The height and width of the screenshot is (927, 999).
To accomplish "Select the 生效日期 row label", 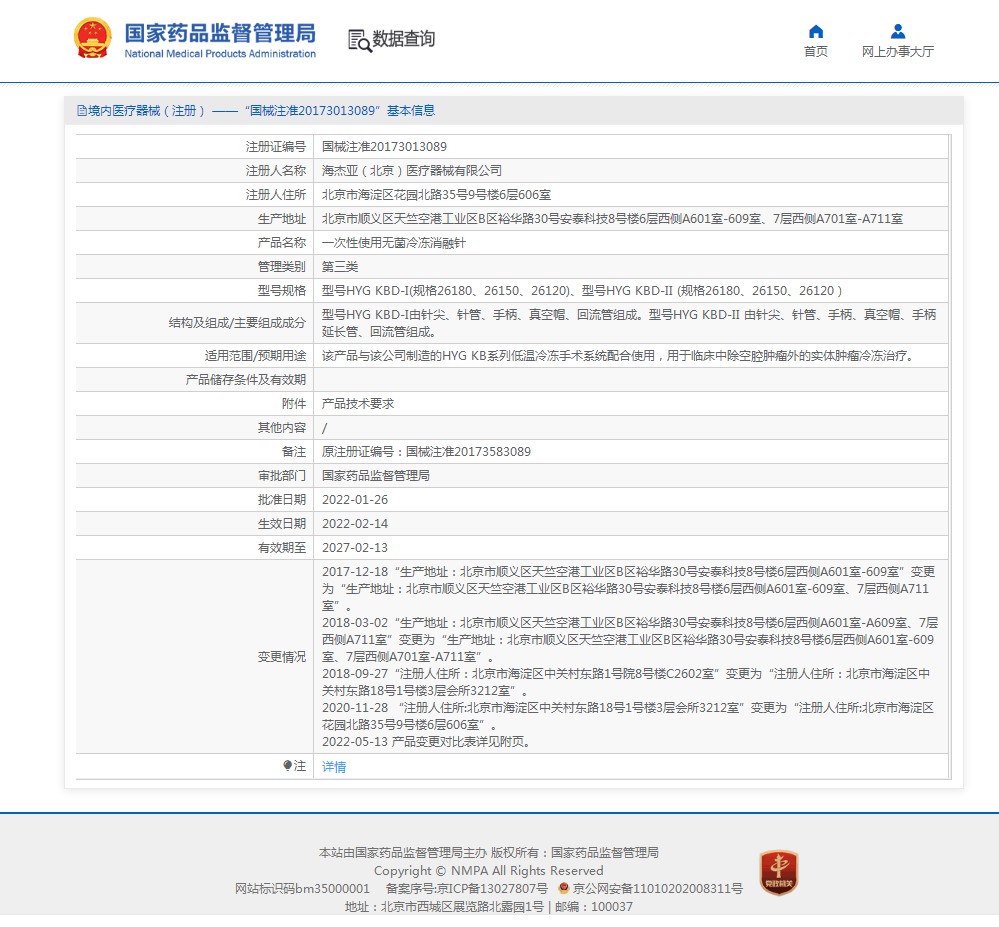I will click(282, 524).
